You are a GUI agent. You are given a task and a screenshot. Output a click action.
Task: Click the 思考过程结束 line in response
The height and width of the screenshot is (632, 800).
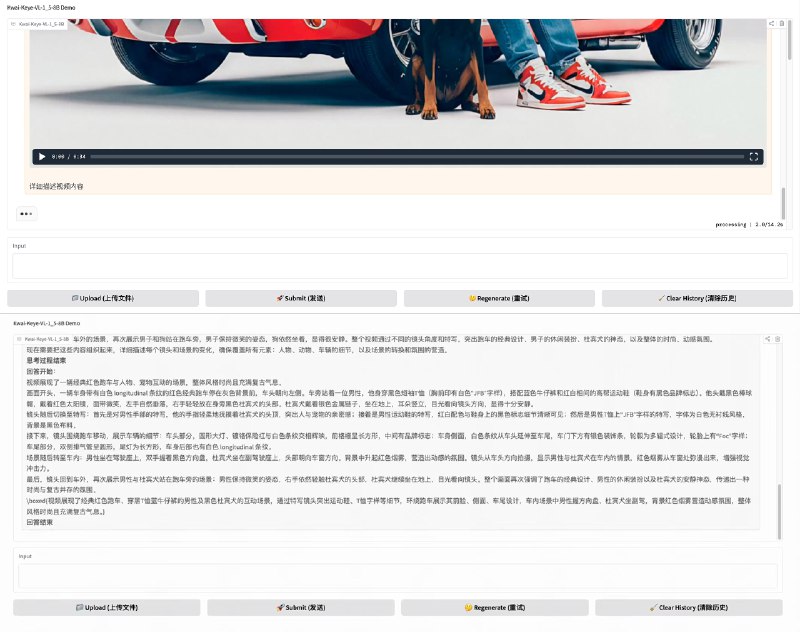46,361
